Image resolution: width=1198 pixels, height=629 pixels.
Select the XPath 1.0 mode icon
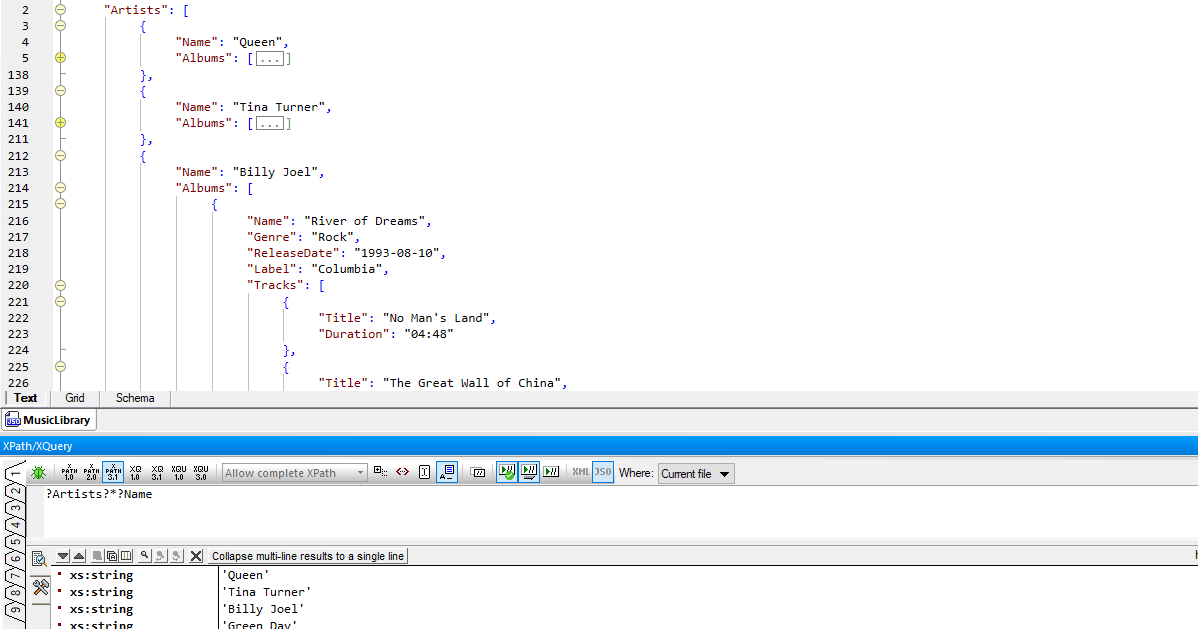point(69,473)
